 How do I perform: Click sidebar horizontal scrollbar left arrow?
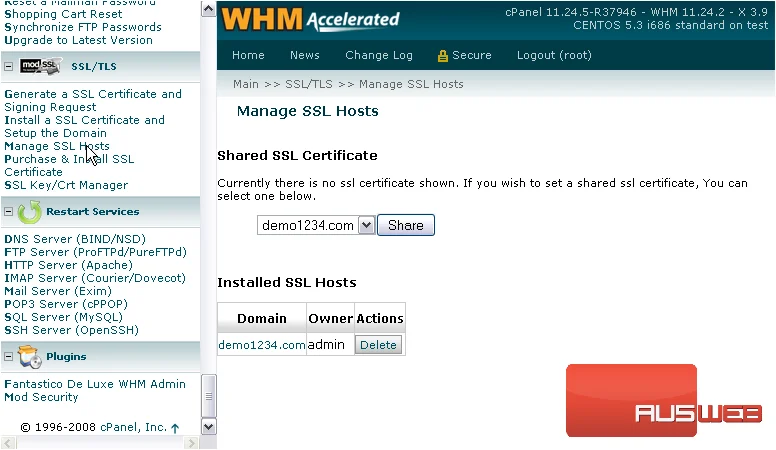[x=9, y=443]
